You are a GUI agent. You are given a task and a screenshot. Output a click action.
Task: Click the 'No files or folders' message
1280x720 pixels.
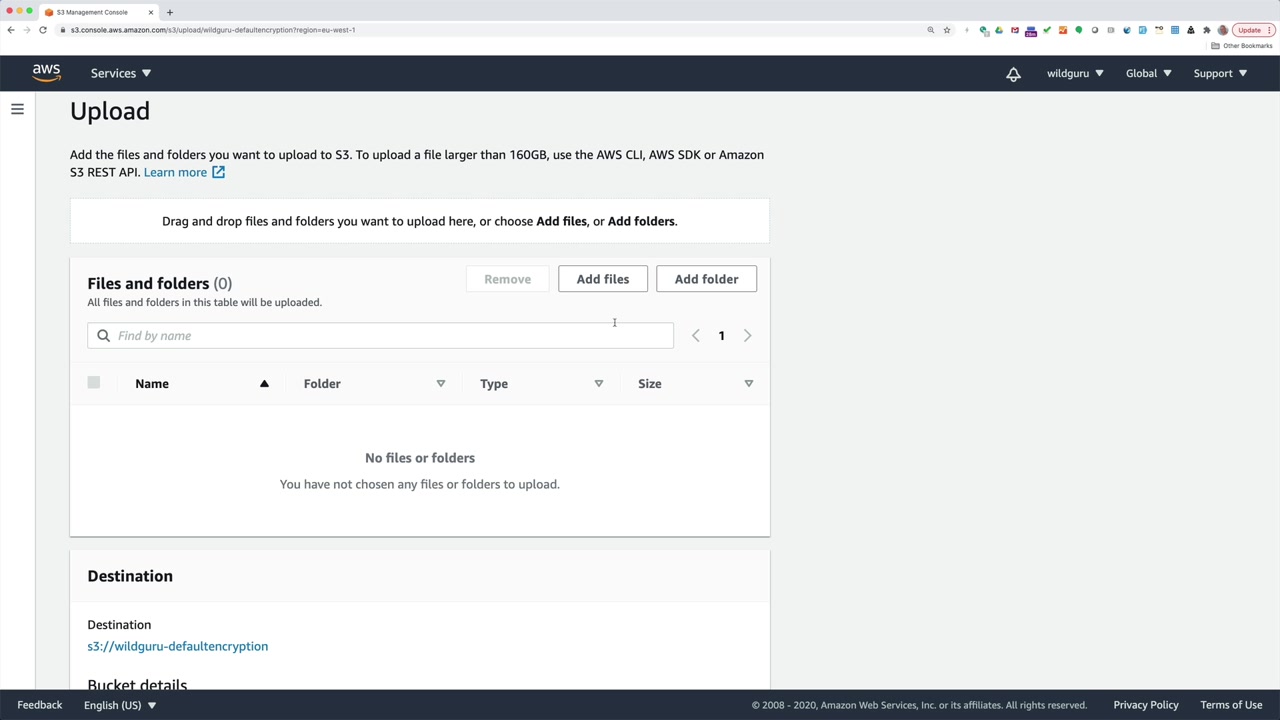point(420,458)
